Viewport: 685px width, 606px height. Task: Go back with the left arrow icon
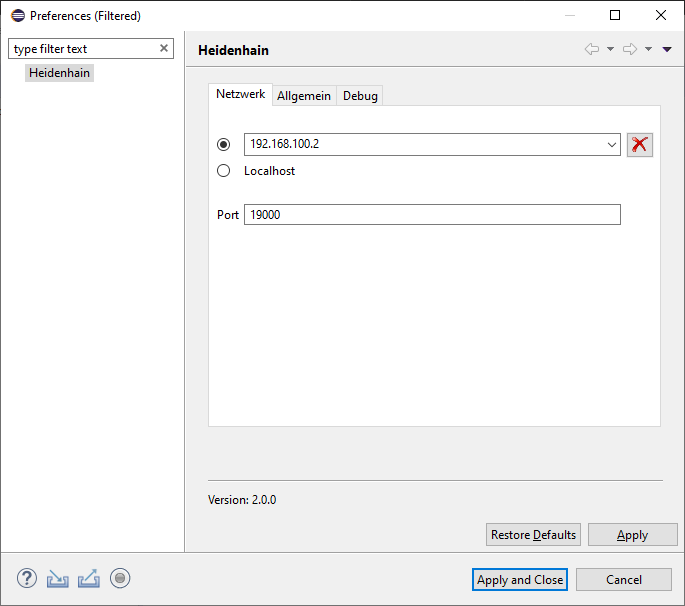tap(592, 49)
